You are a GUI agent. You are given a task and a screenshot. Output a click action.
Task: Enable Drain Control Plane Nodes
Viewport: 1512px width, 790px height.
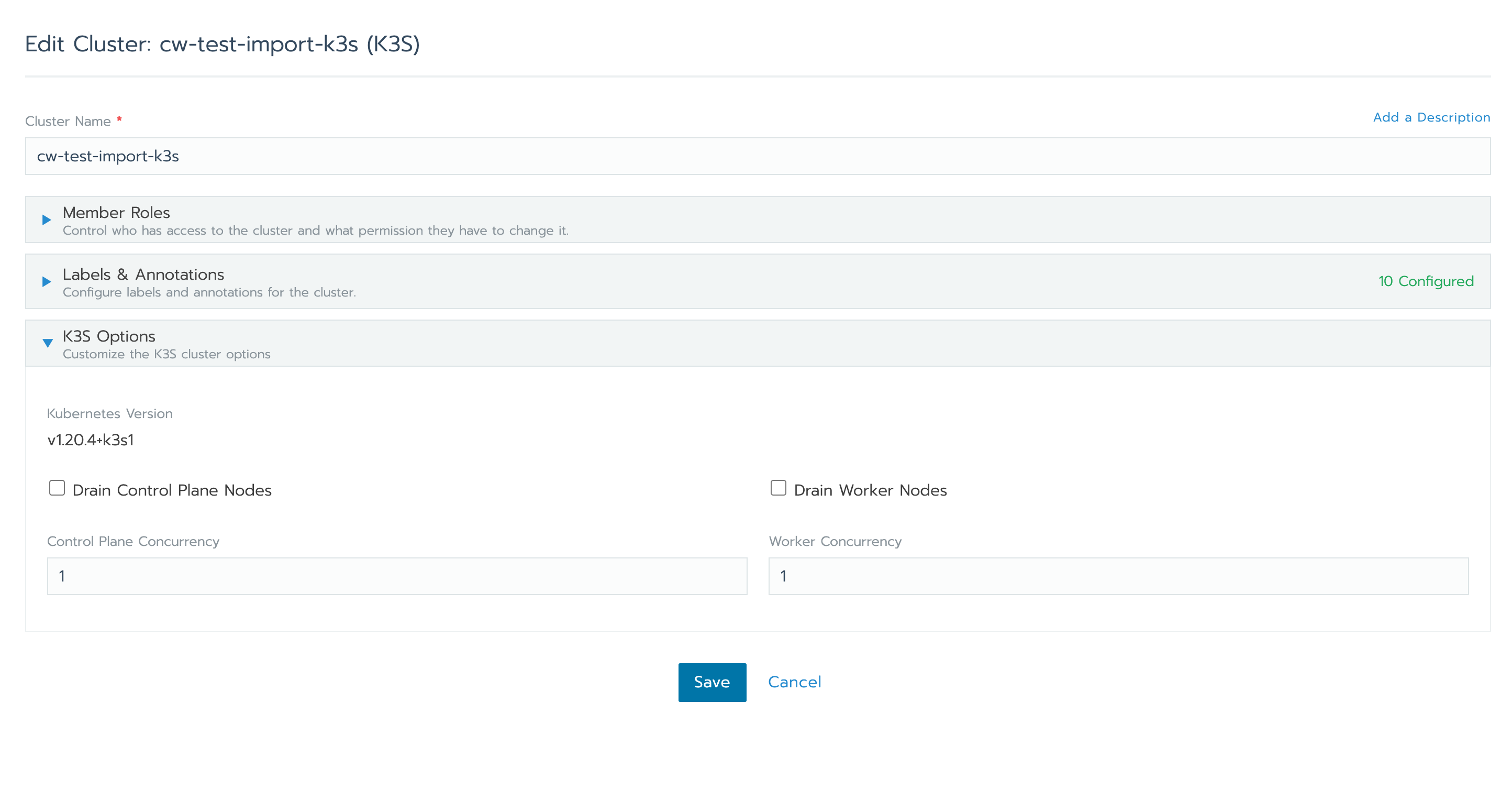point(57,488)
